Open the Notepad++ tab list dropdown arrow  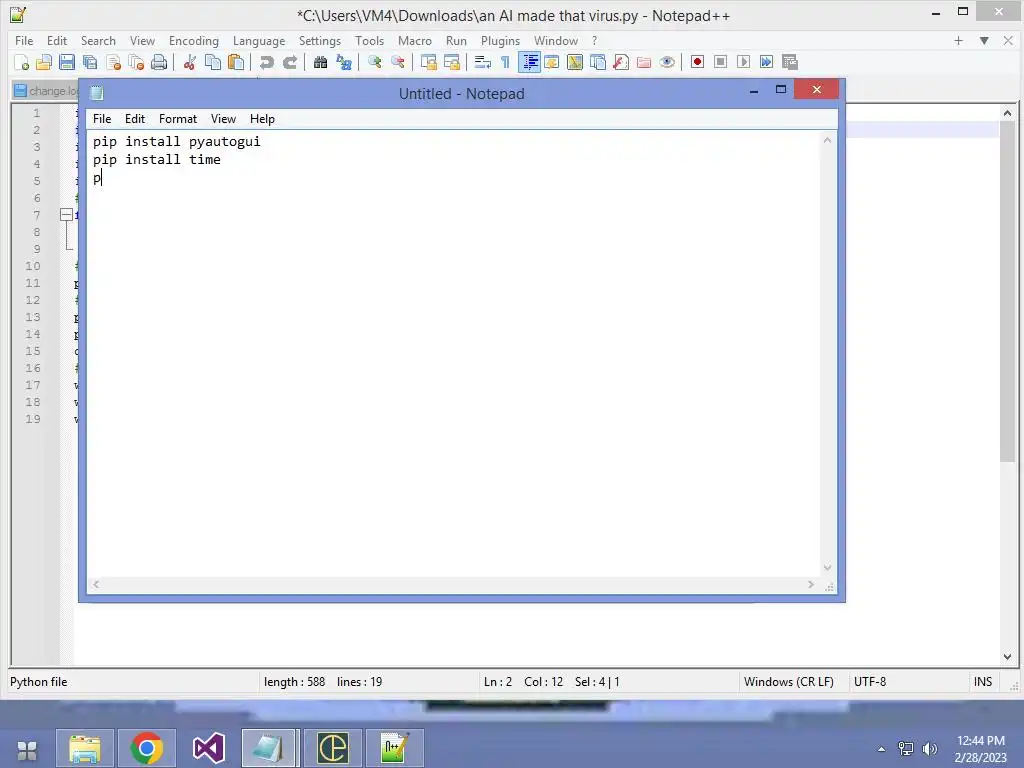click(984, 40)
